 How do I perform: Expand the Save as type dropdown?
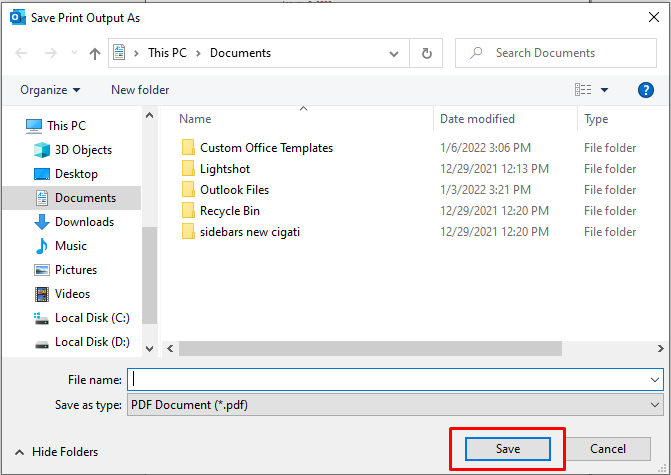[x=655, y=405]
